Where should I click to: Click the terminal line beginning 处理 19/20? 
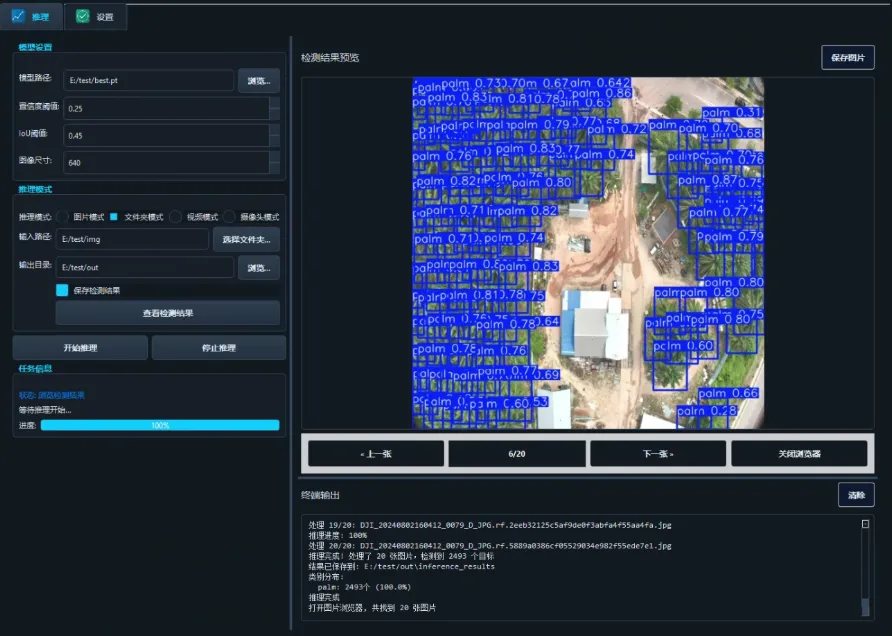click(490, 525)
